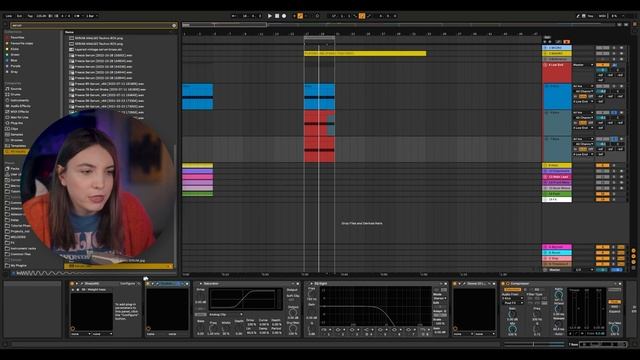
Task: Select My Plugins in Places
Action: coord(18,265)
